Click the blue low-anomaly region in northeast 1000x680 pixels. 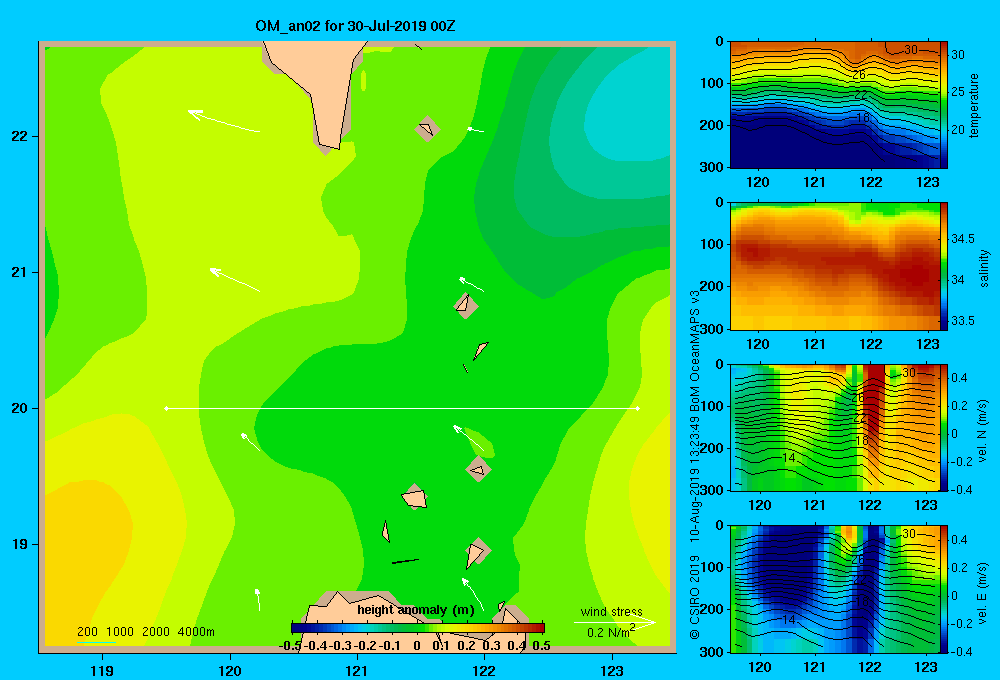(628, 102)
